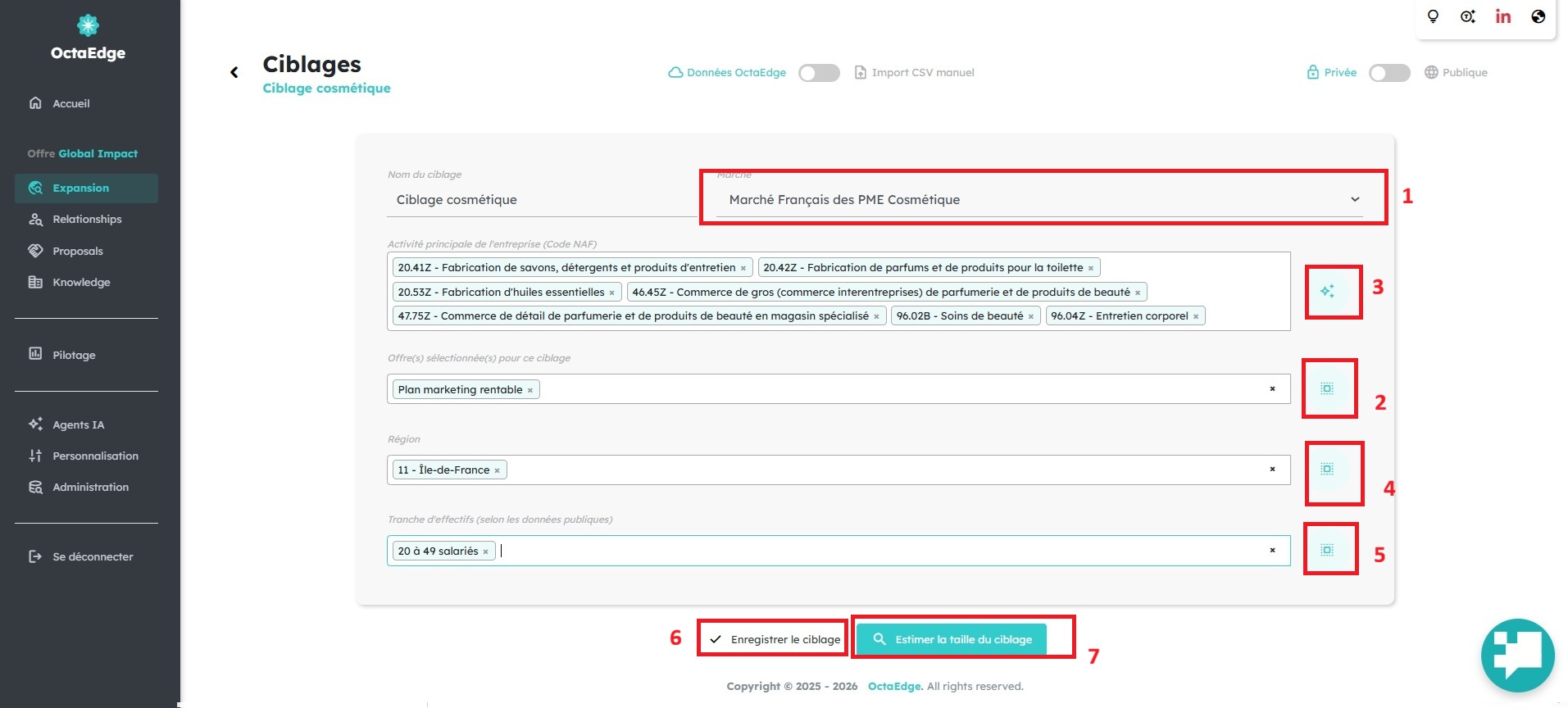Open the Relationships menu item
1568x708 pixels.
(87, 219)
